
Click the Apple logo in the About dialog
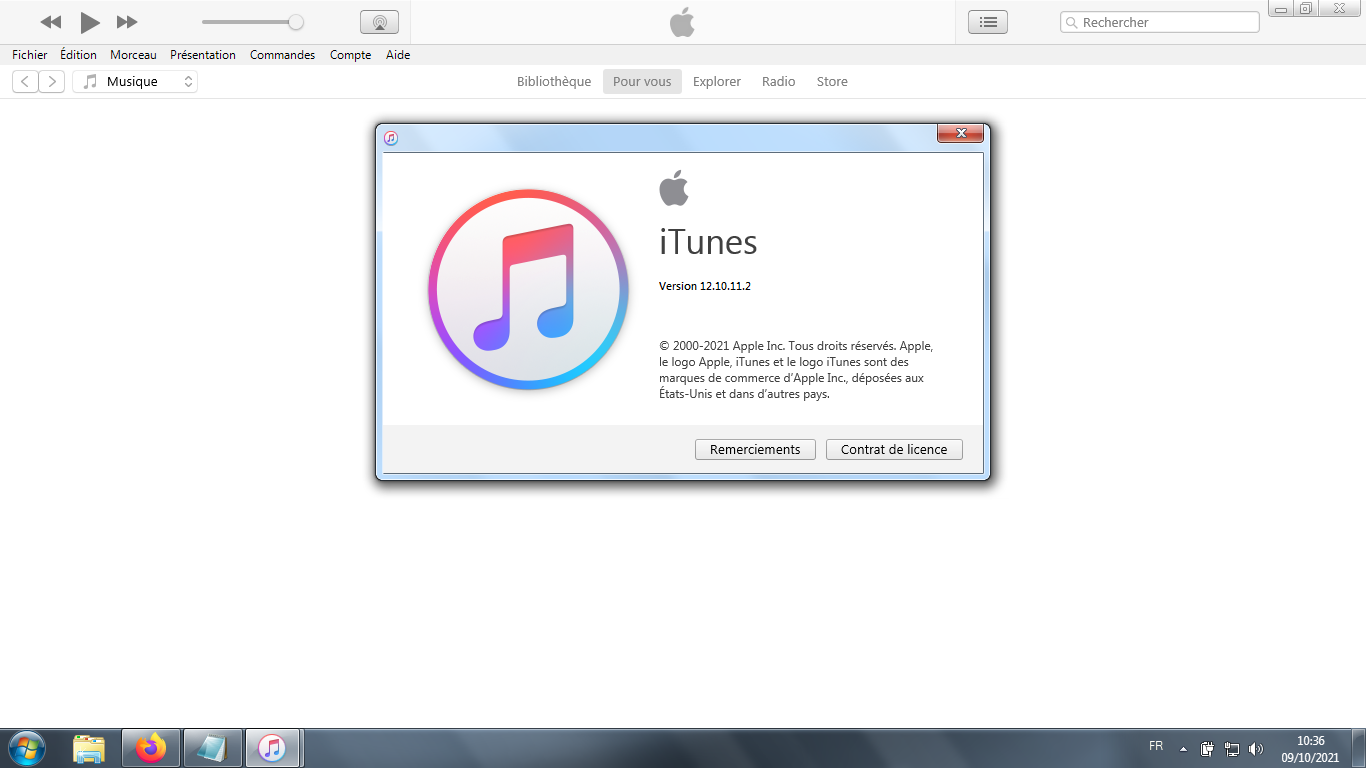[674, 188]
